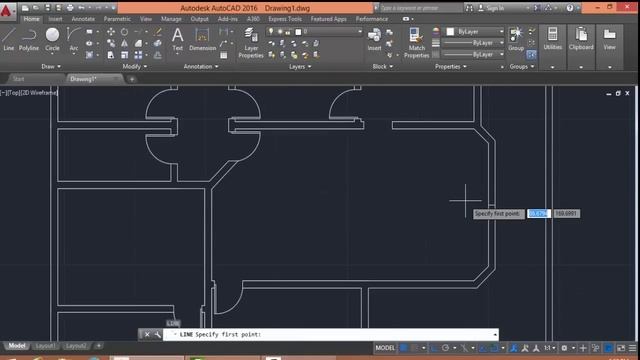Open the Home ribbon tab
Screen dimensions: 640x360
(31, 19)
